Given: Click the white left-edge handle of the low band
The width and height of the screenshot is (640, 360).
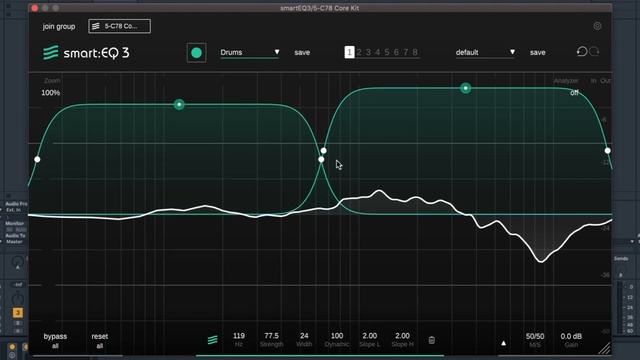Looking at the screenshot, I should (37, 159).
